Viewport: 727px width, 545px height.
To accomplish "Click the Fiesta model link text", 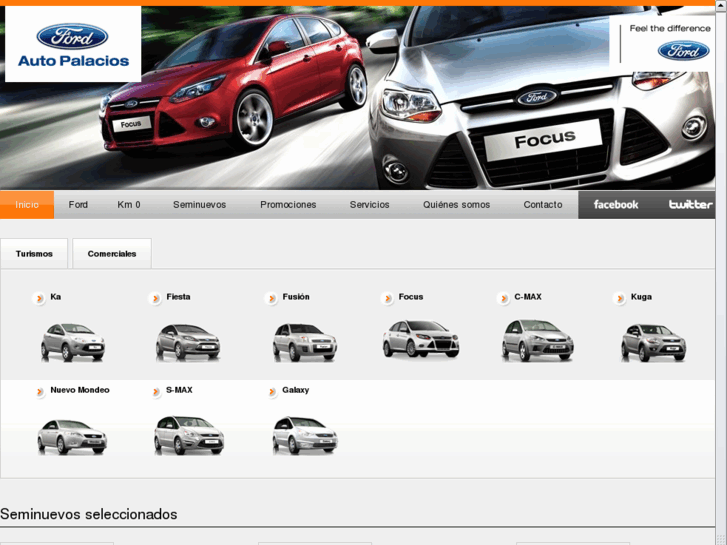I will 179,297.
